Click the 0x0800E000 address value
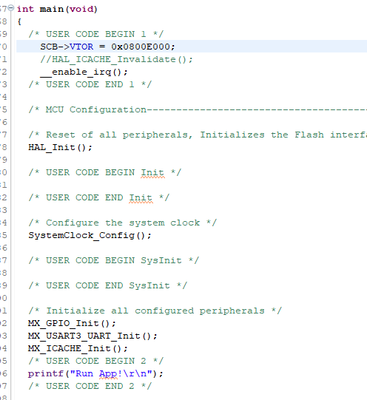 (141, 47)
